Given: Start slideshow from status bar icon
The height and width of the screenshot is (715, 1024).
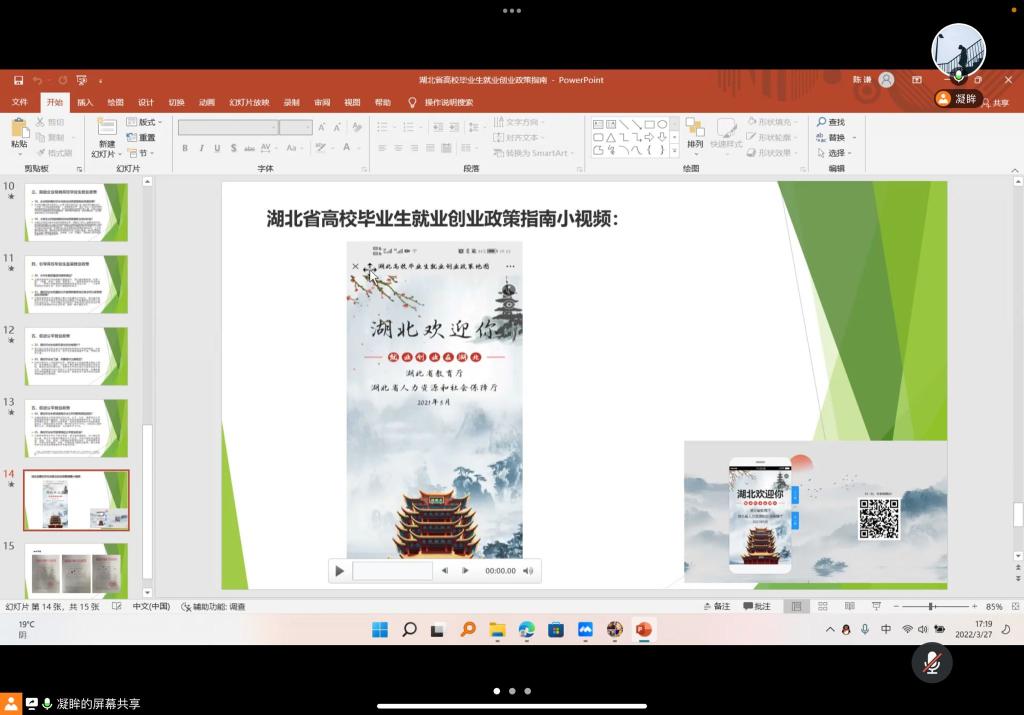Looking at the screenshot, I should pyautogui.click(x=876, y=606).
